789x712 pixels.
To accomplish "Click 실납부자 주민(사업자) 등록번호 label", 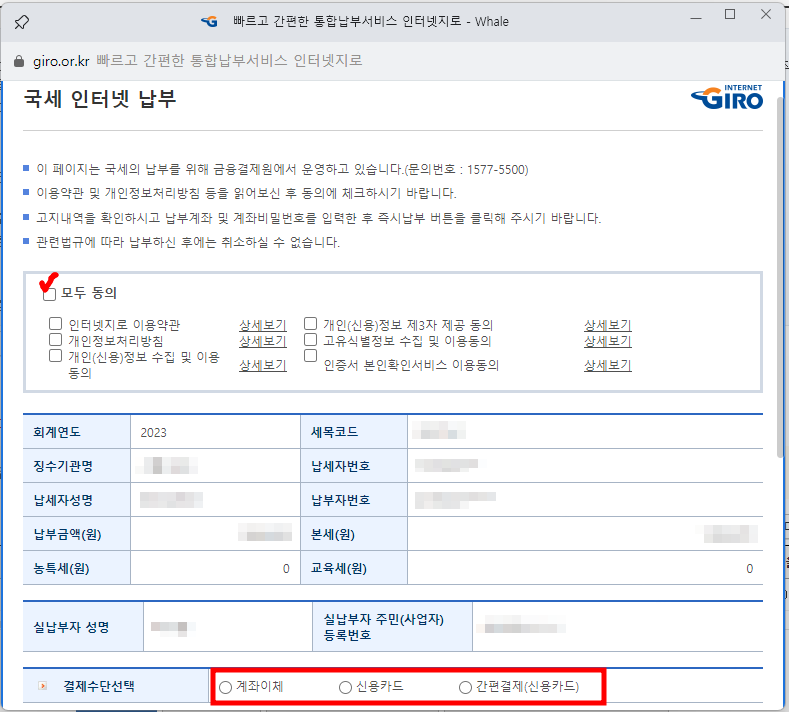I will coord(383,627).
